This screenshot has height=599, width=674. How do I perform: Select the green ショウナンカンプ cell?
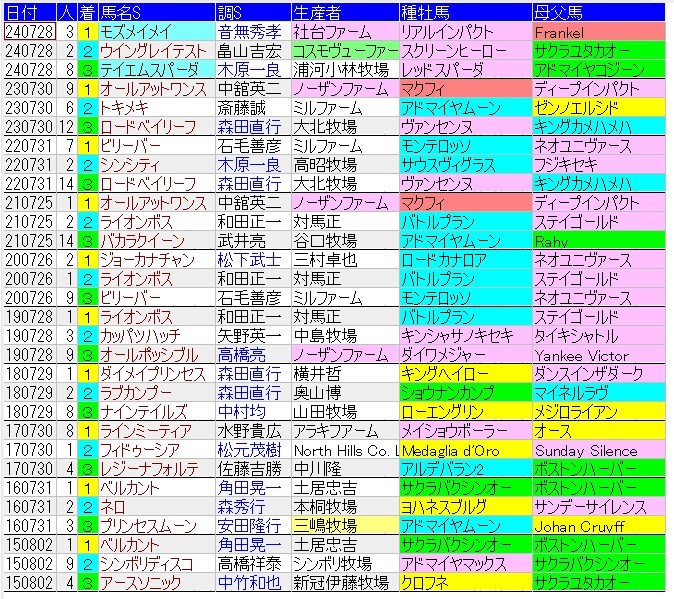(x=466, y=393)
